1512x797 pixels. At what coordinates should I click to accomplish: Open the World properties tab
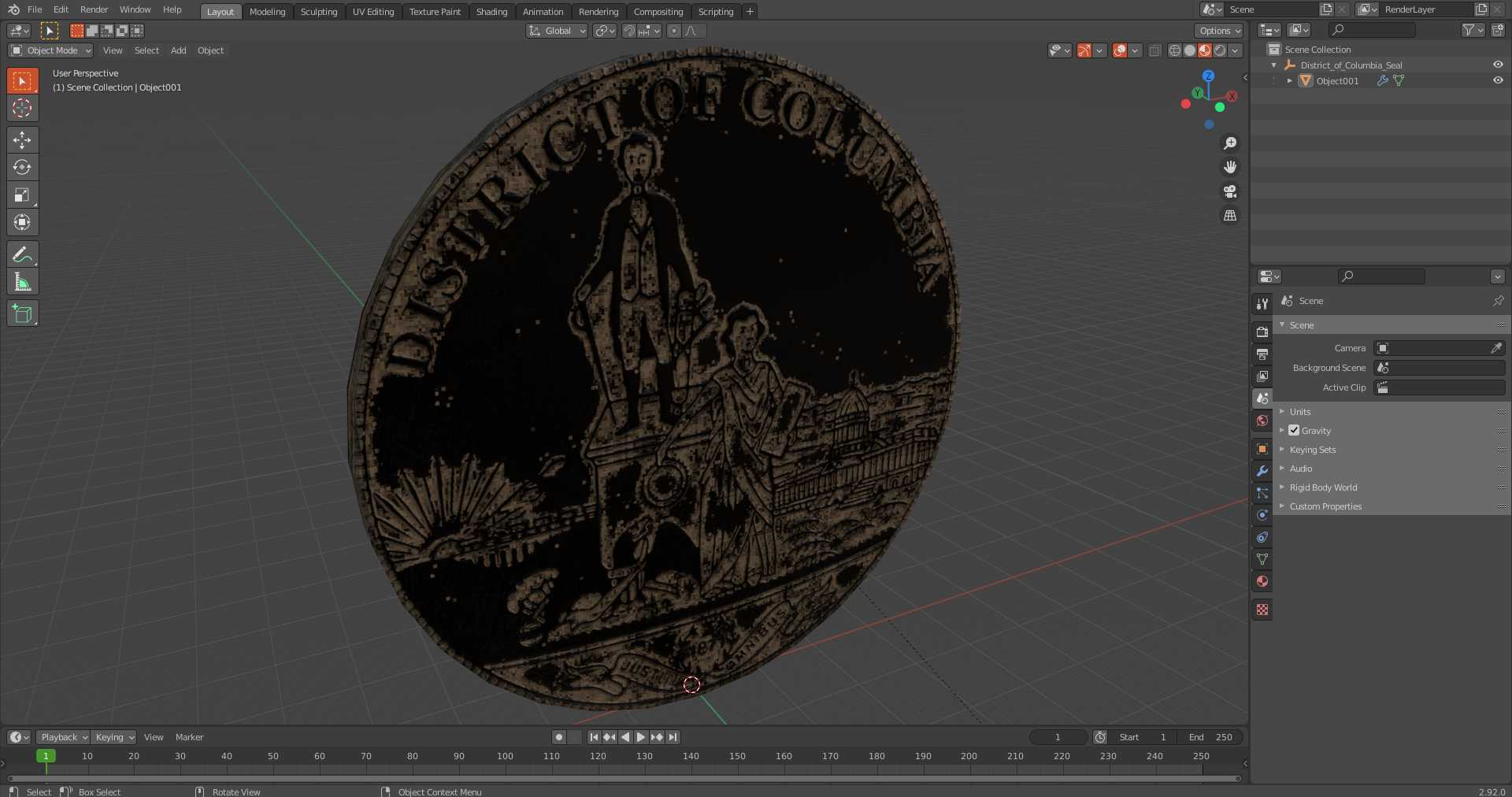(x=1262, y=421)
